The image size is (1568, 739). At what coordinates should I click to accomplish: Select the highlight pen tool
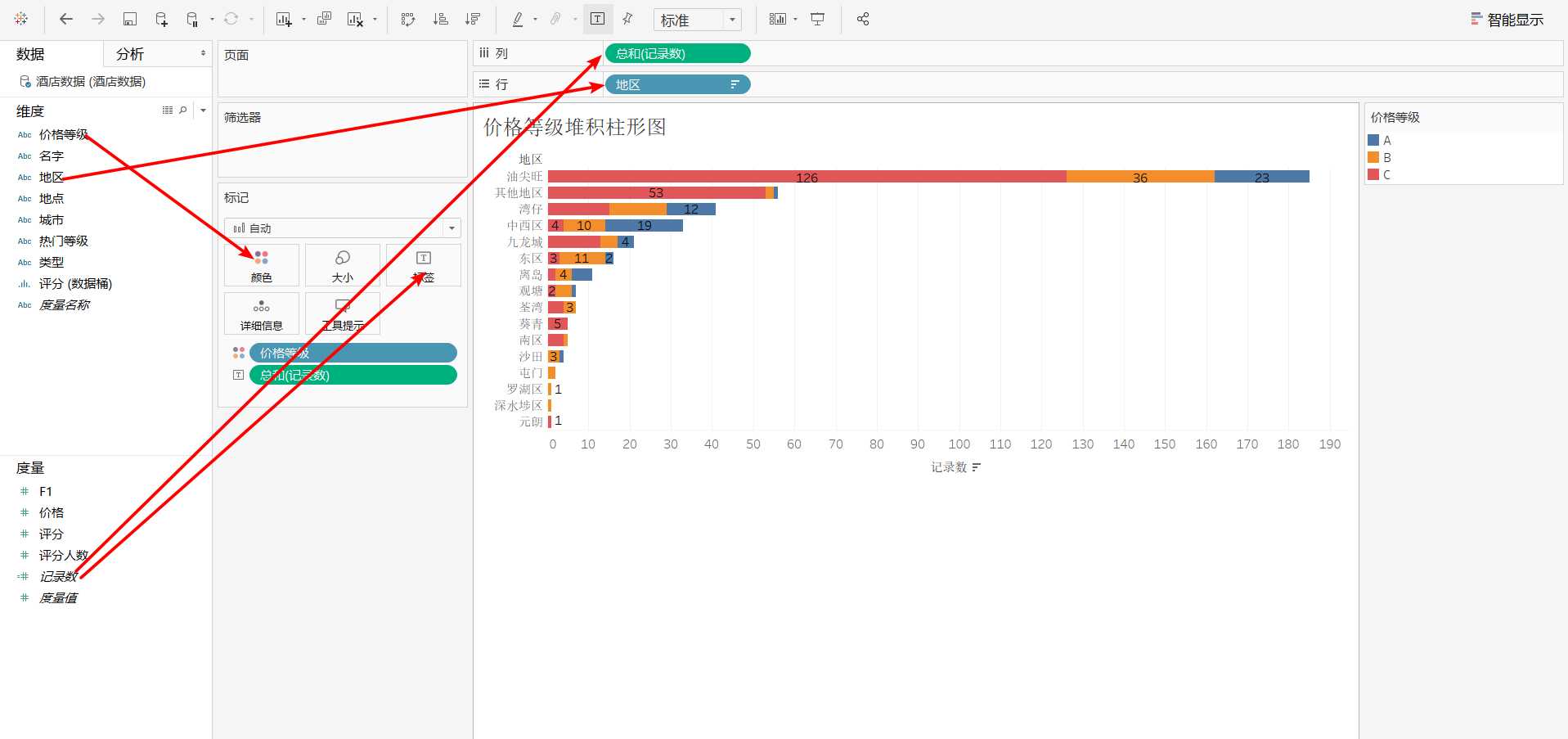click(x=518, y=19)
